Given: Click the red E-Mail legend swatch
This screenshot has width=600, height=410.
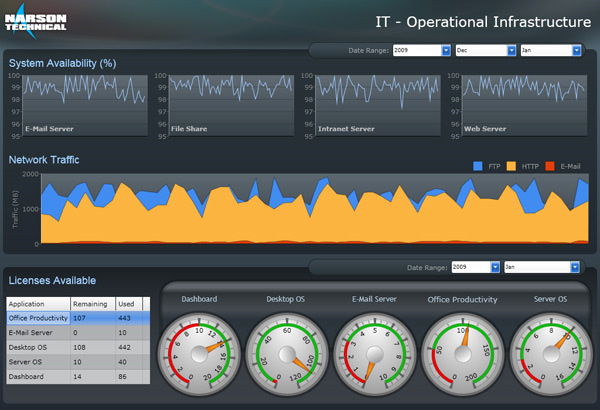Looking at the screenshot, I should pyautogui.click(x=551, y=166).
